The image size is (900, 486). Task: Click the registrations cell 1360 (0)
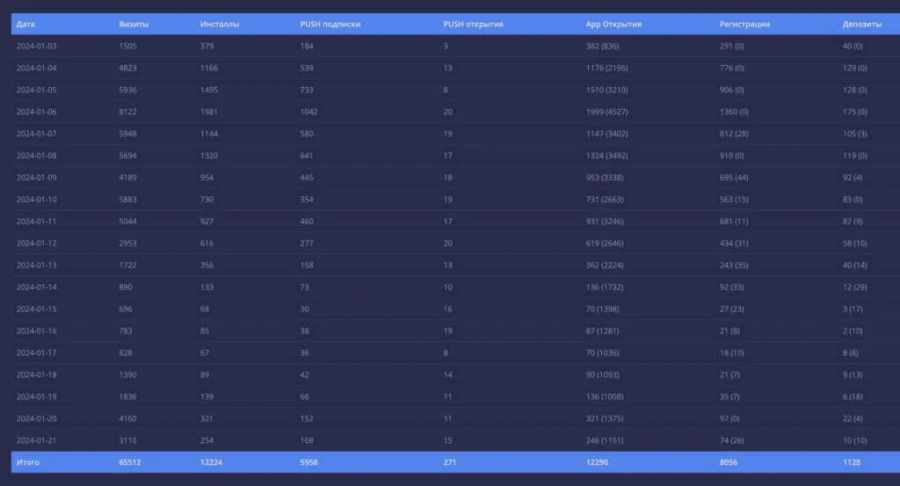(737, 112)
